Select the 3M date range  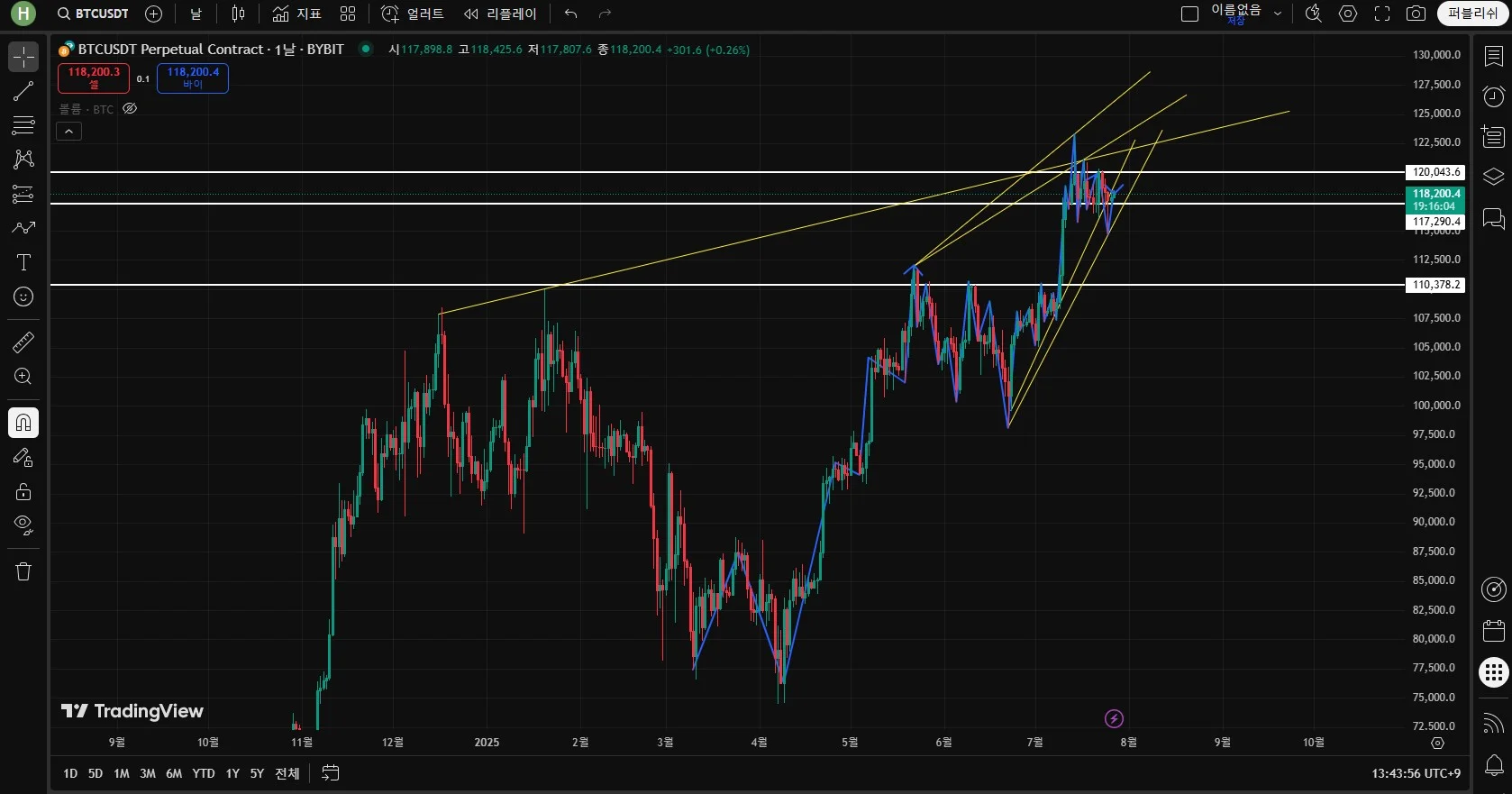pyautogui.click(x=148, y=773)
